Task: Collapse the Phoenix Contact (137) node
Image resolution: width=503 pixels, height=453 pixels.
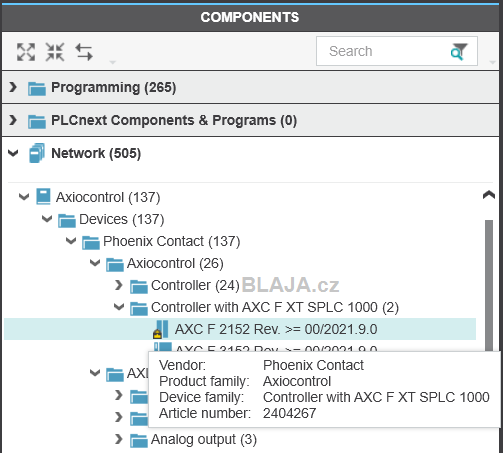Action: 71,241
